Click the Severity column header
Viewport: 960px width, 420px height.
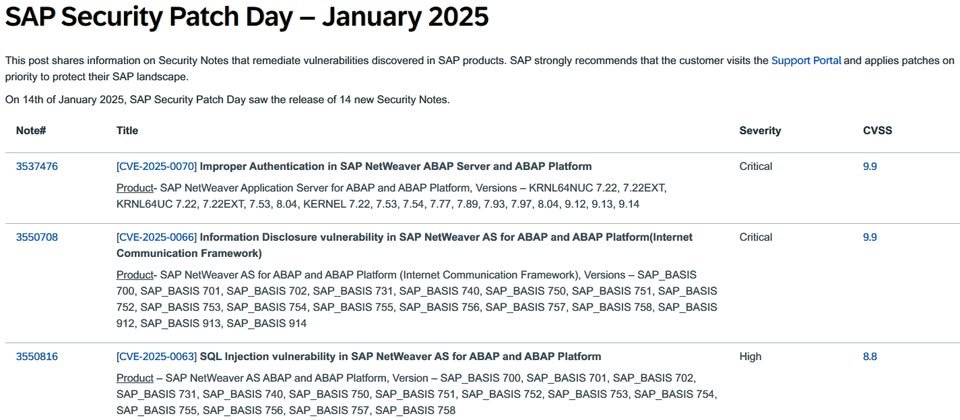[760, 130]
